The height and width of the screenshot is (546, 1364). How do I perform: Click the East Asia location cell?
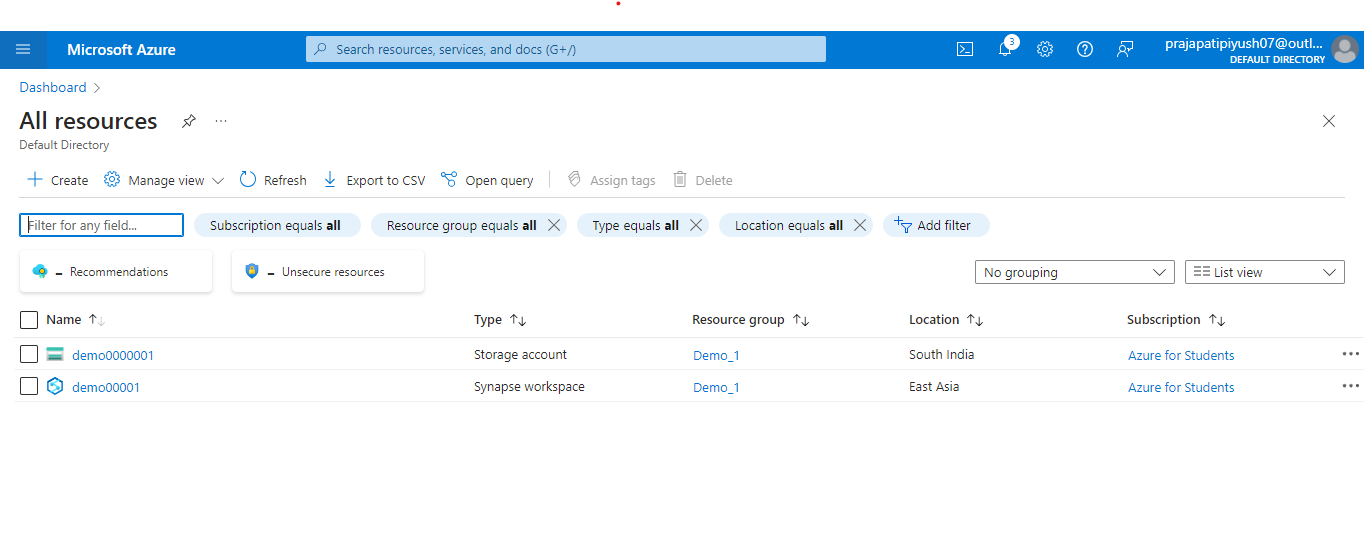point(934,386)
